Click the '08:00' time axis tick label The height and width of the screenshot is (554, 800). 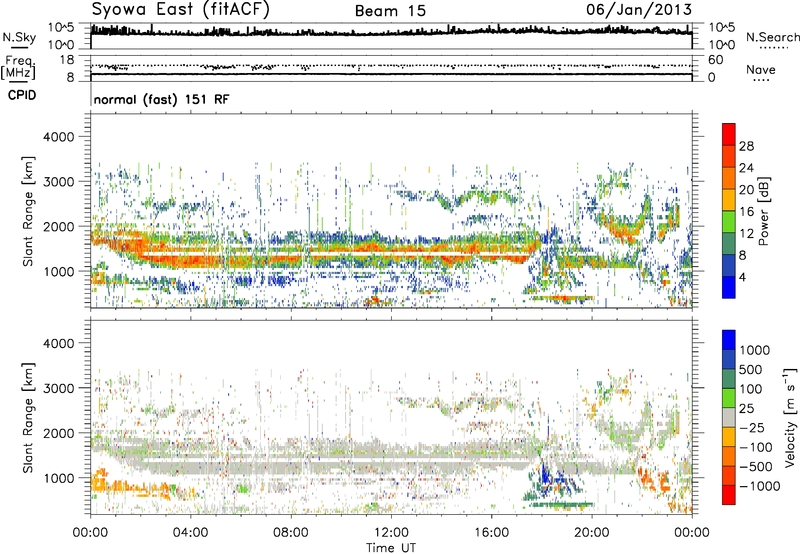pos(291,533)
